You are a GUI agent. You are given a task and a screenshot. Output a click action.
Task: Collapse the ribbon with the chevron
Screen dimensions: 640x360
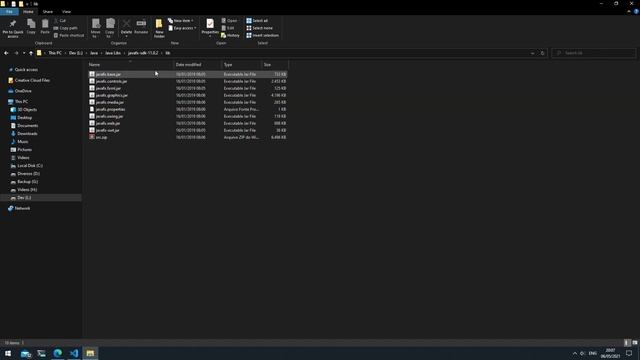[x=629, y=12]
